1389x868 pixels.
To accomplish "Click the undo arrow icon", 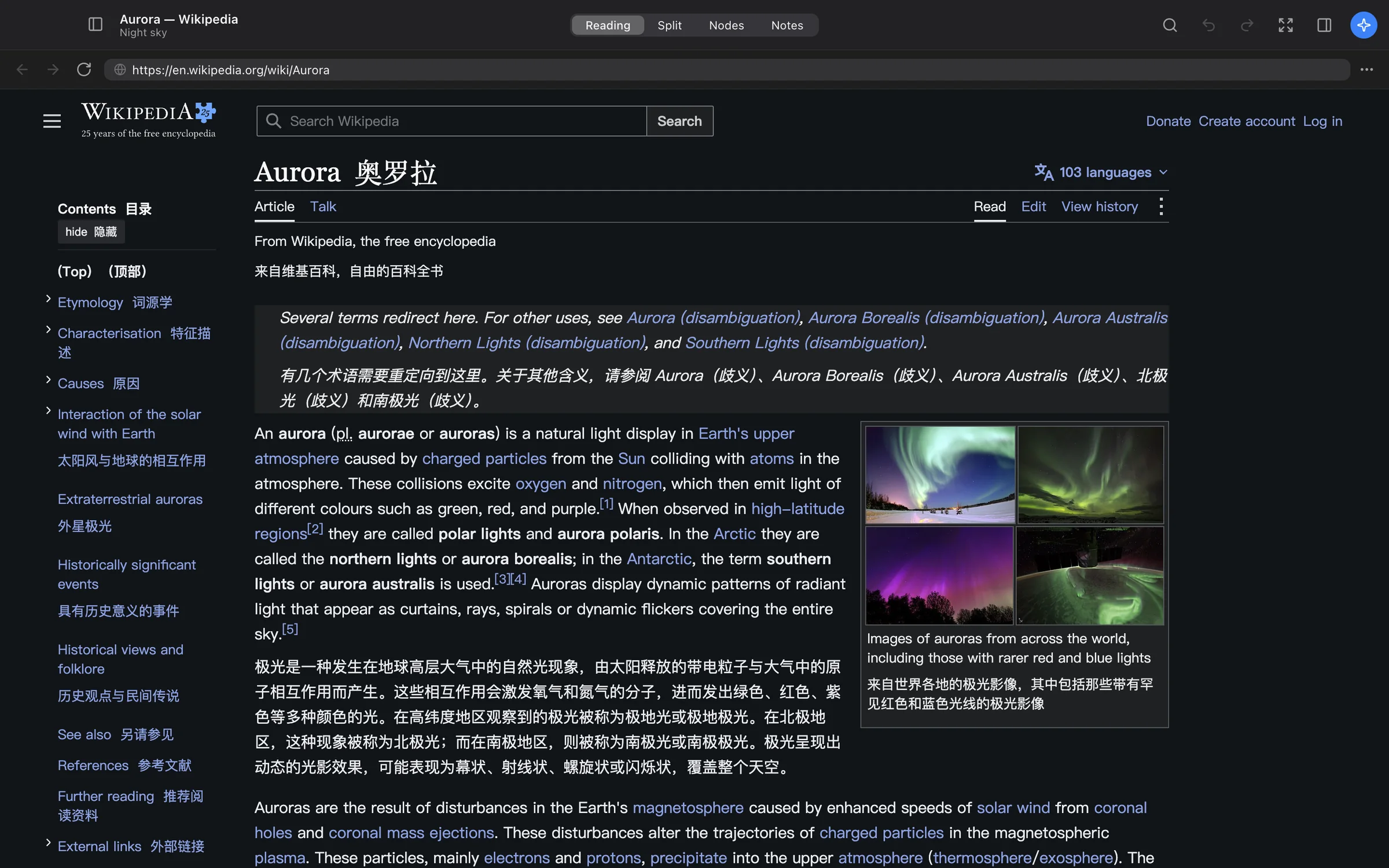I will tap(1208, 25).
